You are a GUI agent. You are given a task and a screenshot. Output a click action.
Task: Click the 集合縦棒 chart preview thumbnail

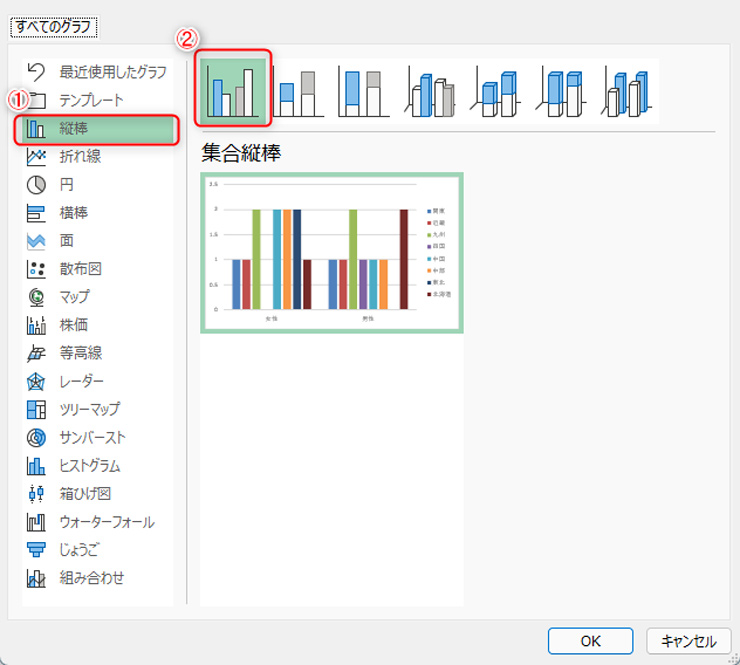click(x=331, y=252)
